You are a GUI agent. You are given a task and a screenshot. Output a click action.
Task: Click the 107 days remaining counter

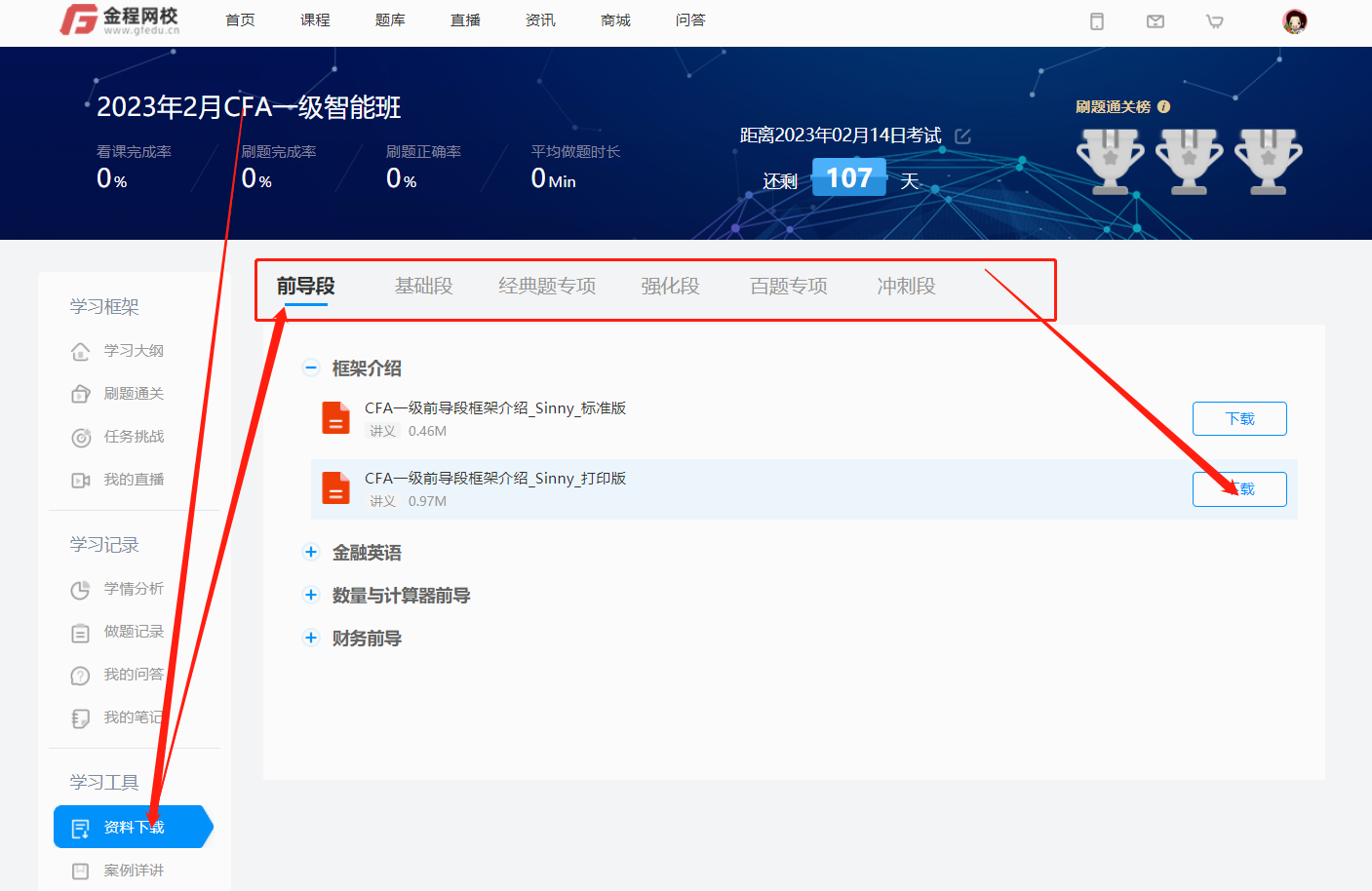click(x=849, y=177)
